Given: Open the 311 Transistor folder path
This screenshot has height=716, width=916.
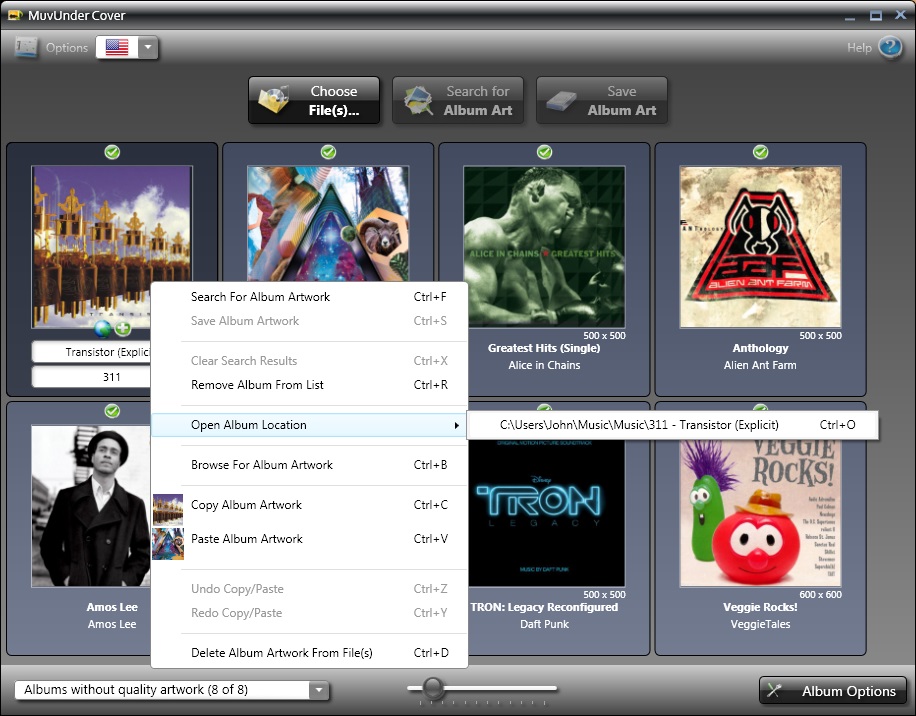Looking at the screenshot, I should (x=639, y=425).
